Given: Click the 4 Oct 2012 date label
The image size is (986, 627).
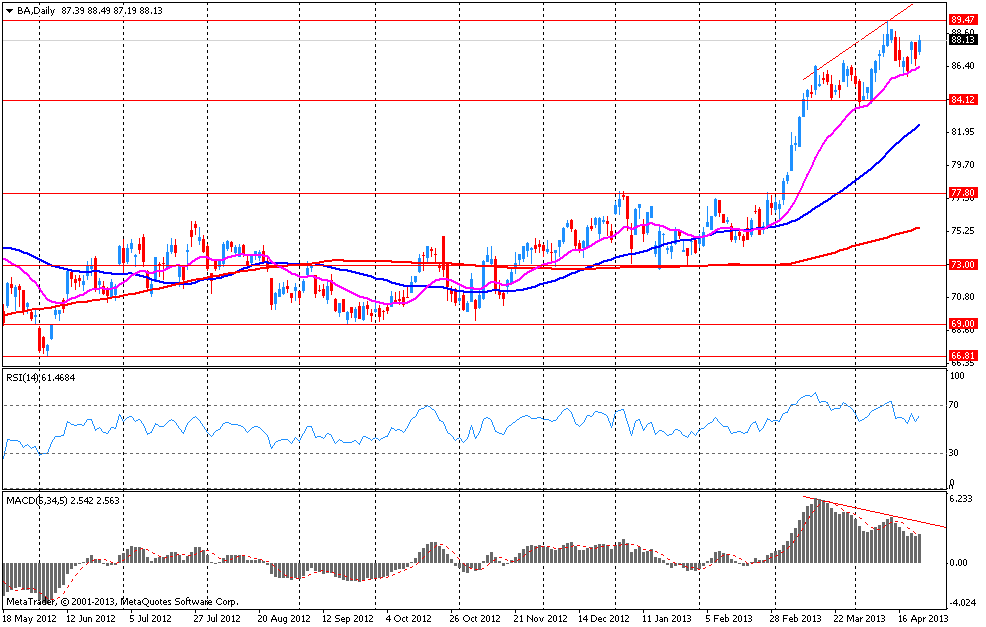Looking at the screenshot, I should click(409, 618).
